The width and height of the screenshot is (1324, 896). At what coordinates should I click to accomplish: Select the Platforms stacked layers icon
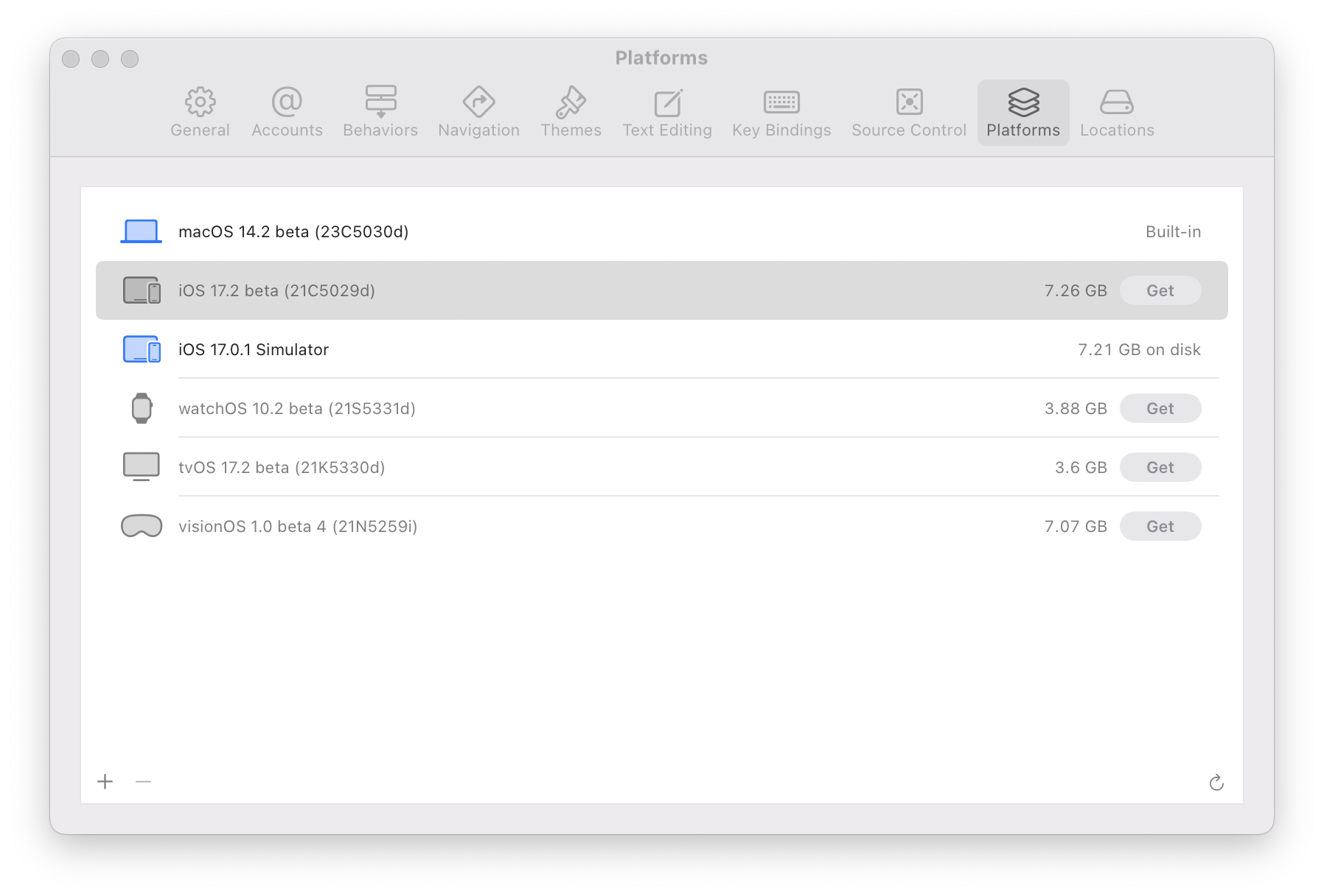(1023, 102)
